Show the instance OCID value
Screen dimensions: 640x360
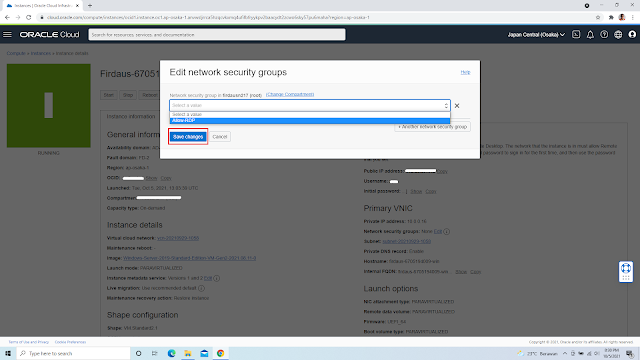click(x=151, y=178)
